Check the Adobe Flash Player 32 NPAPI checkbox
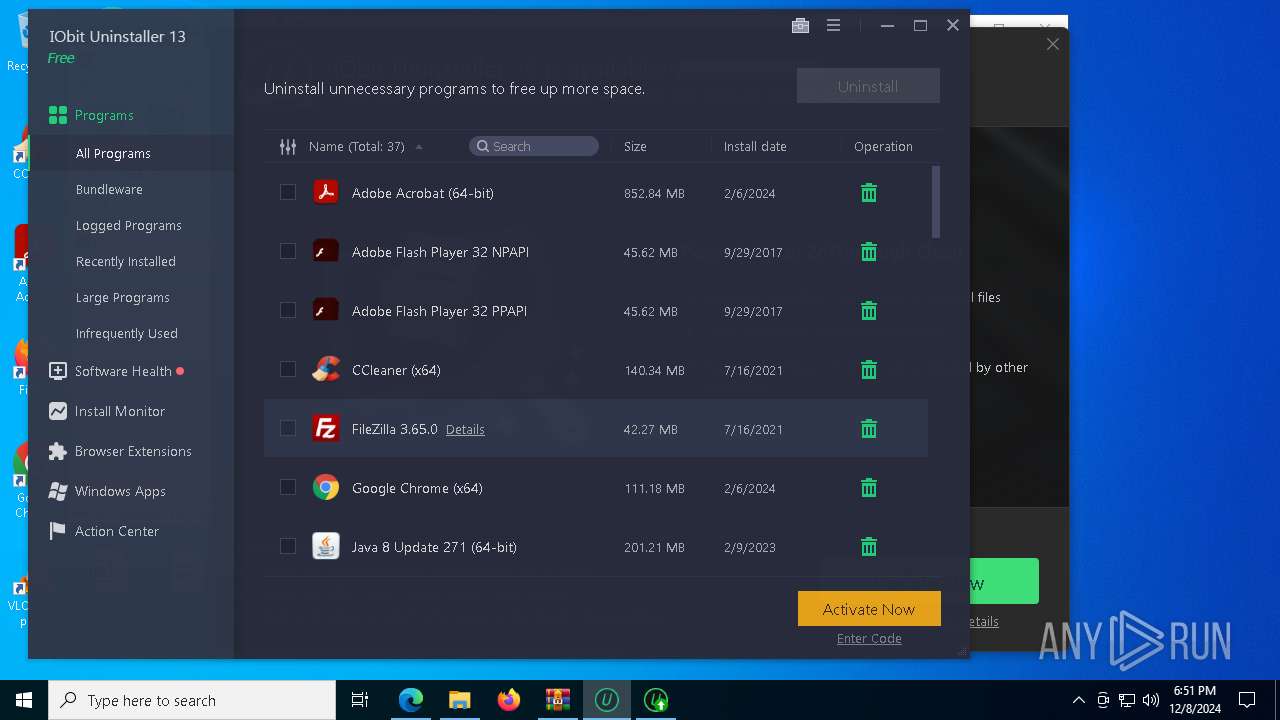Viewport: 1280px width, 720px height. click(288, 251)
